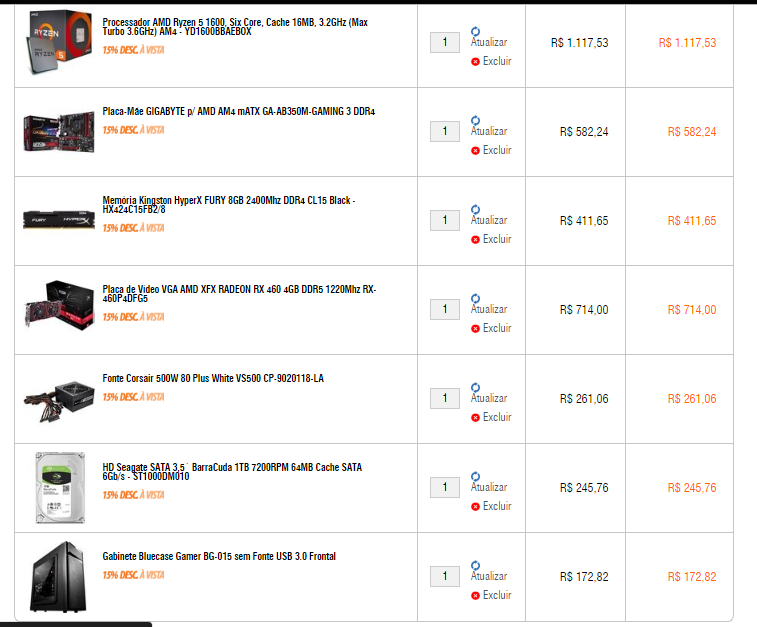Open the Fonte Corsair 500W VS500 product link
757x627 pixels.
213,378
